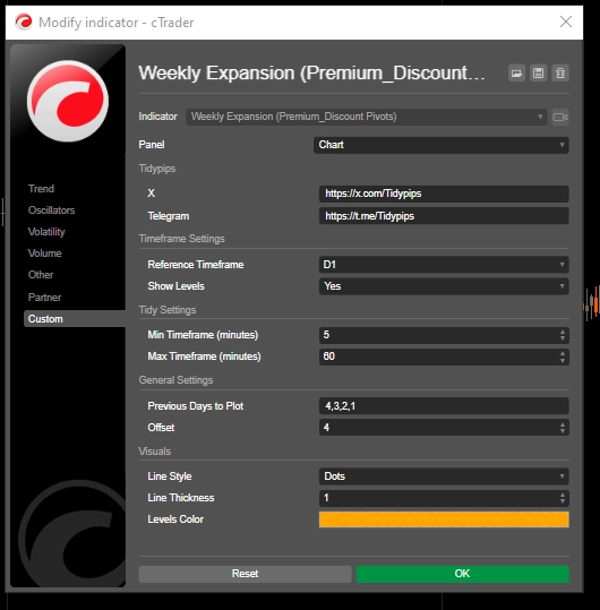This screenshot has width=600, height=610.
Task: Open the Line Style dropdown showing Dots
Action: tap(444, 476)
